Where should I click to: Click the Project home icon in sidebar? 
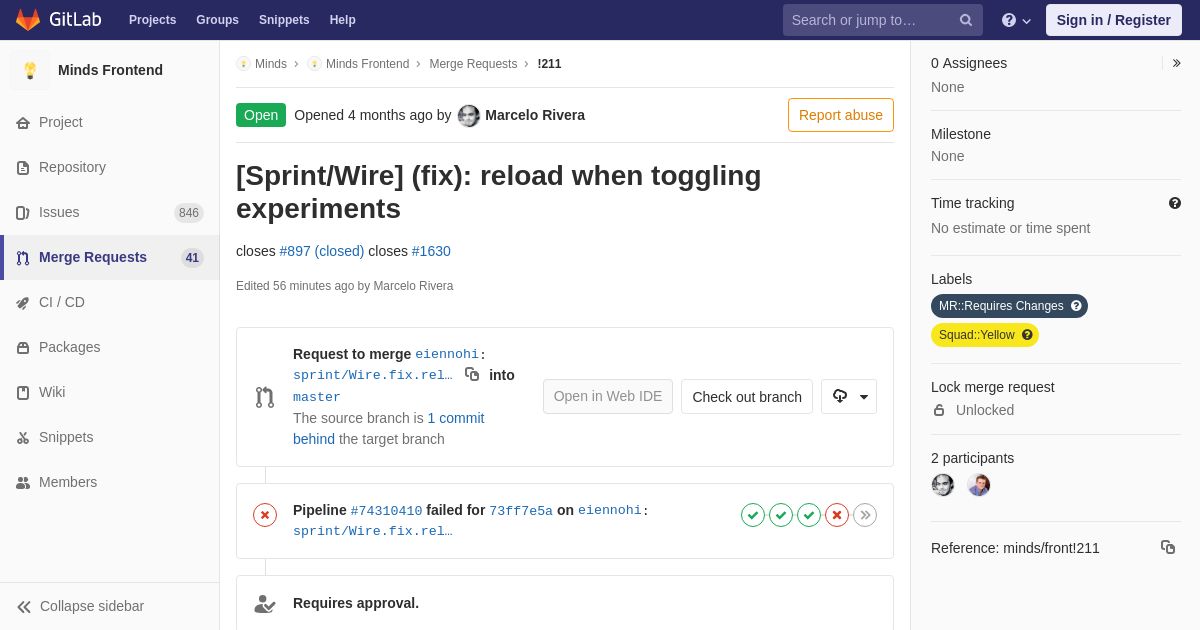[x=23, y=123]
